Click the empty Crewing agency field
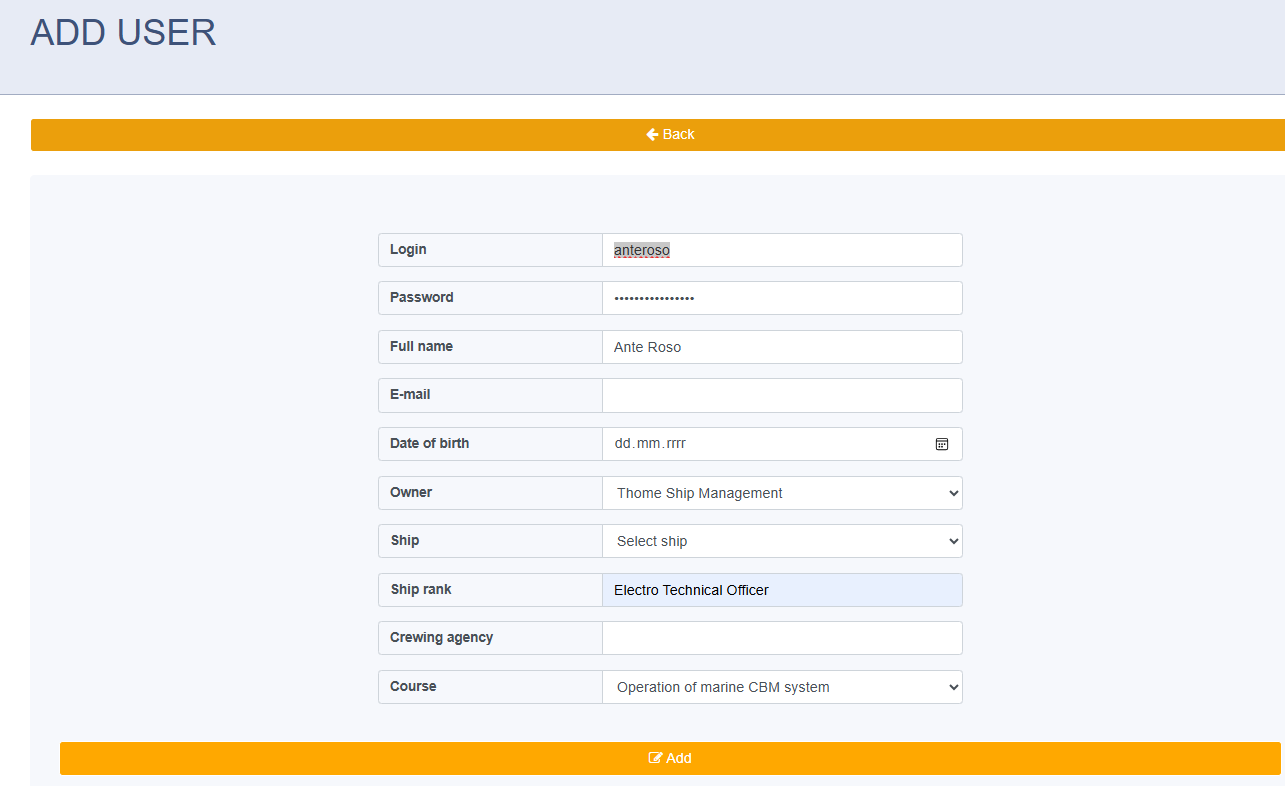Viewport: 1285px width, 786px height. pyautogui.click(x=782, y=638)
